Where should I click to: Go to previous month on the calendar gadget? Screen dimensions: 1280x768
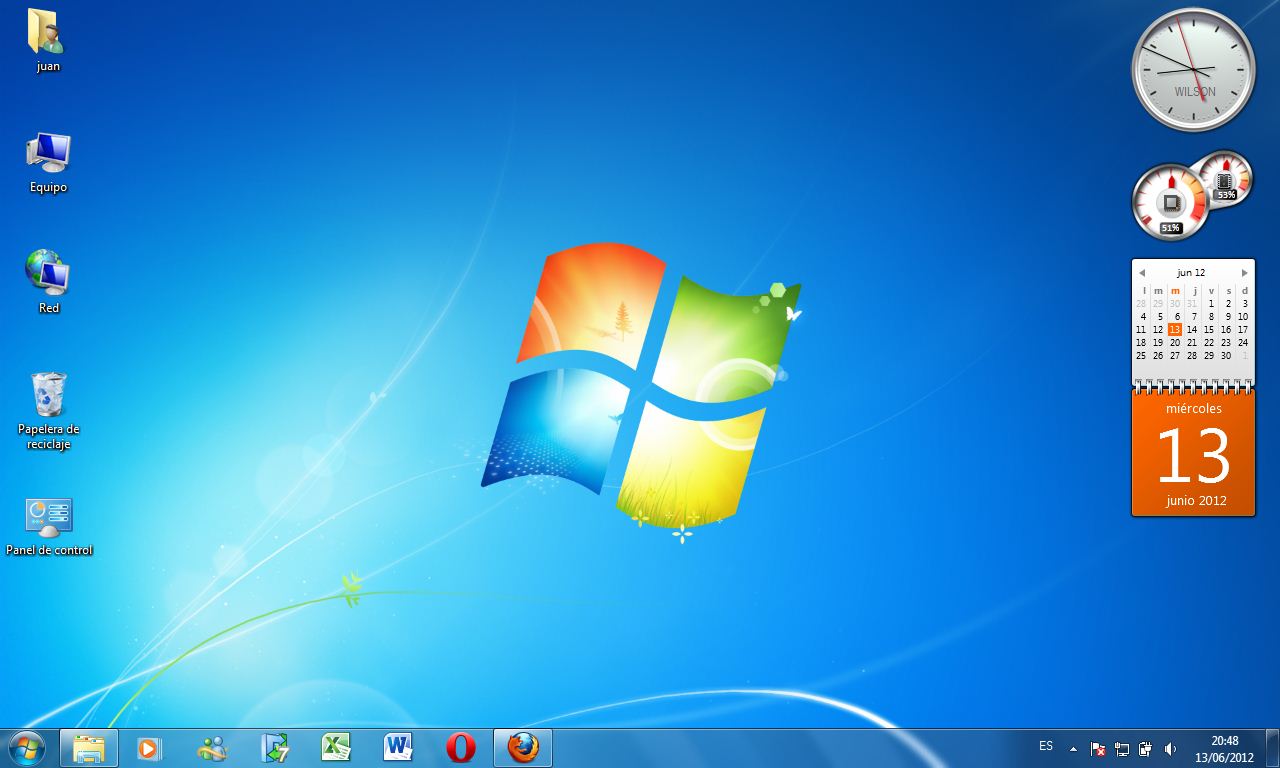pyautogui.click(x=1141, y=271)
